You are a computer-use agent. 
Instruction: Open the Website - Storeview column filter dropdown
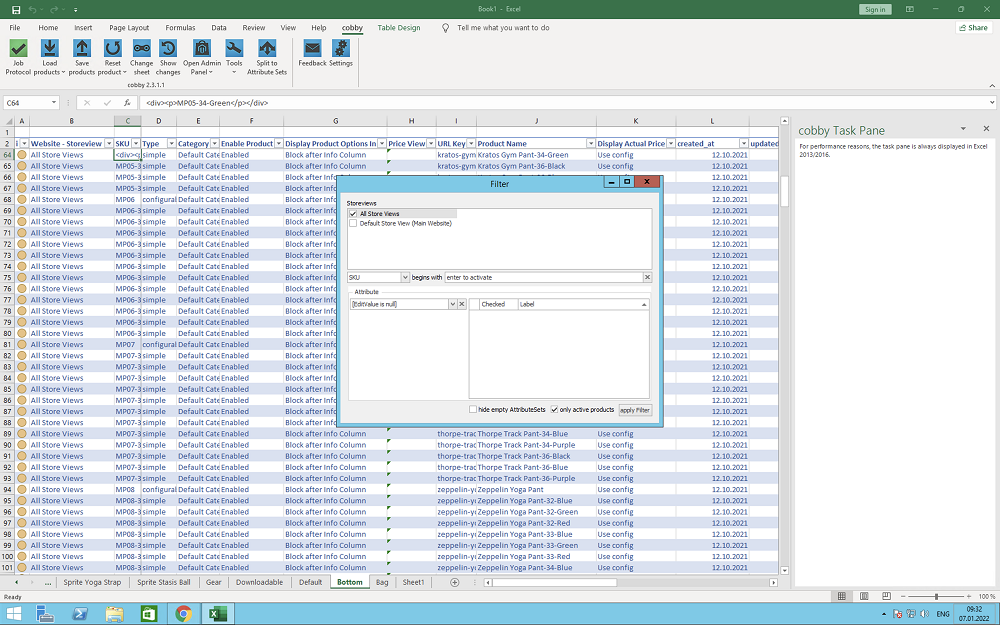point(109,143)
